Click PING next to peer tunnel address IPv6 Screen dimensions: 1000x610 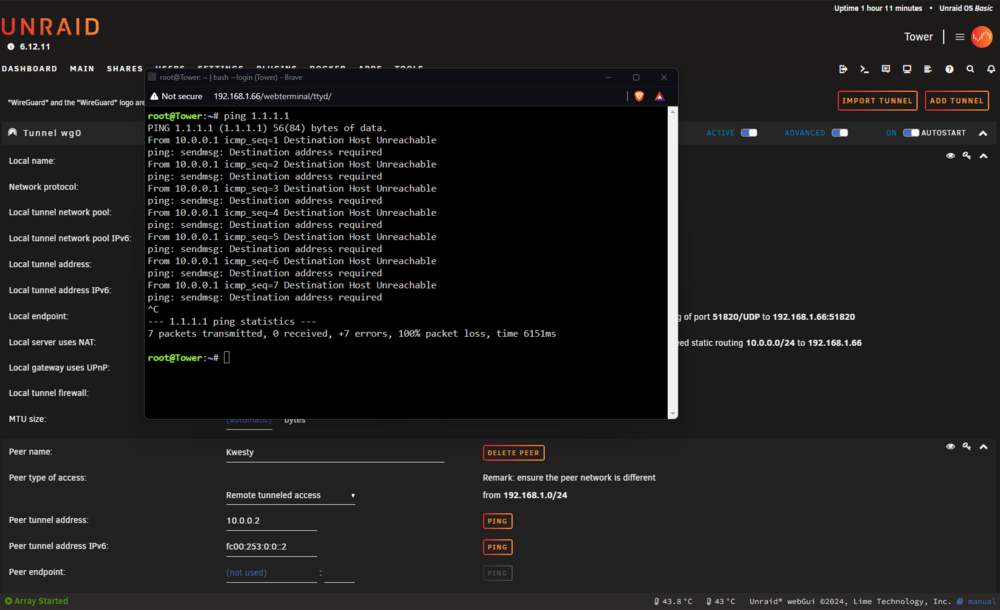click(x=497, y=547)
